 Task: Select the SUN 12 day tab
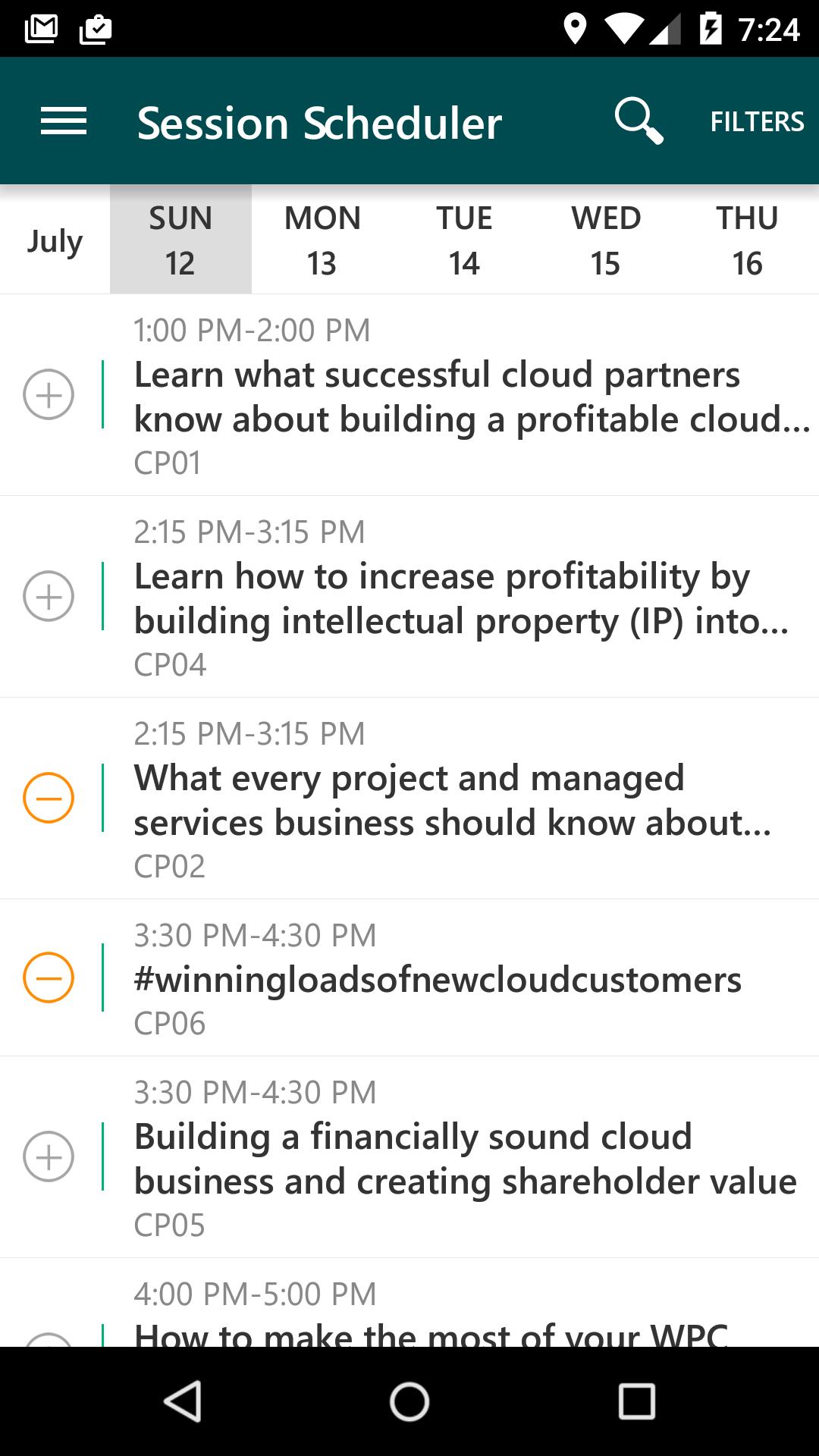(180, 240)
